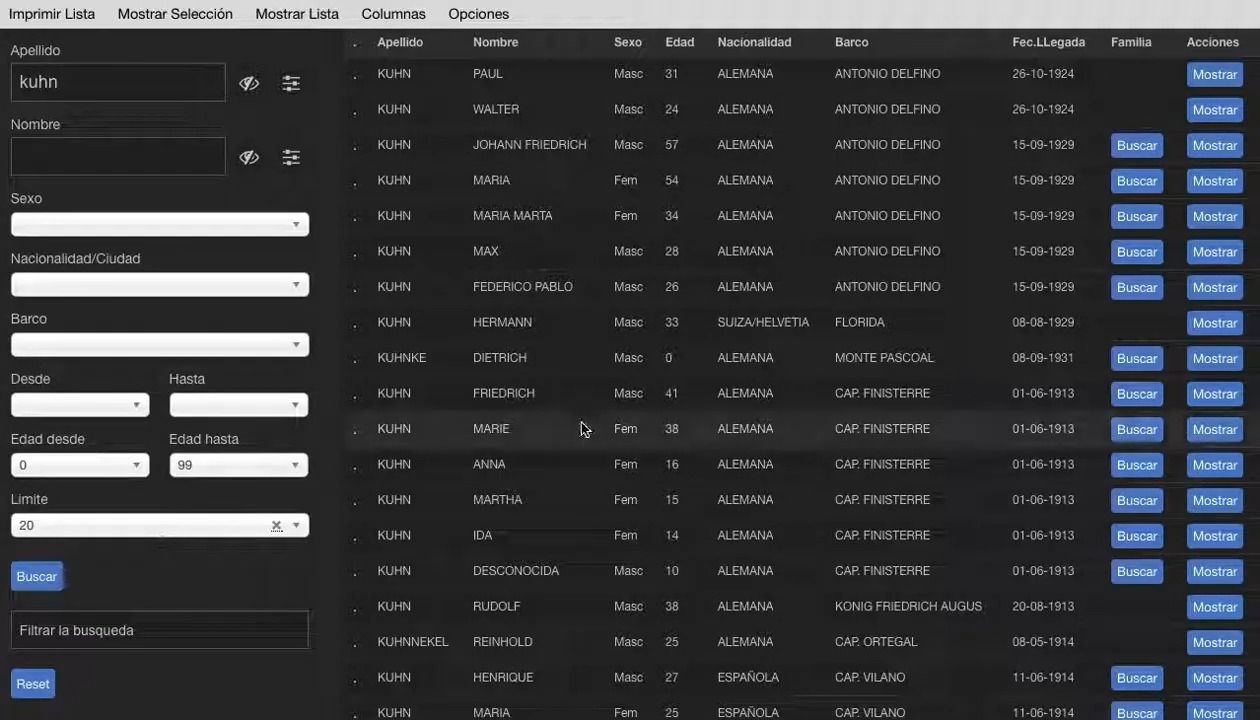
Task: Open Mostrar Selección menu
Action: coord(175,14)
